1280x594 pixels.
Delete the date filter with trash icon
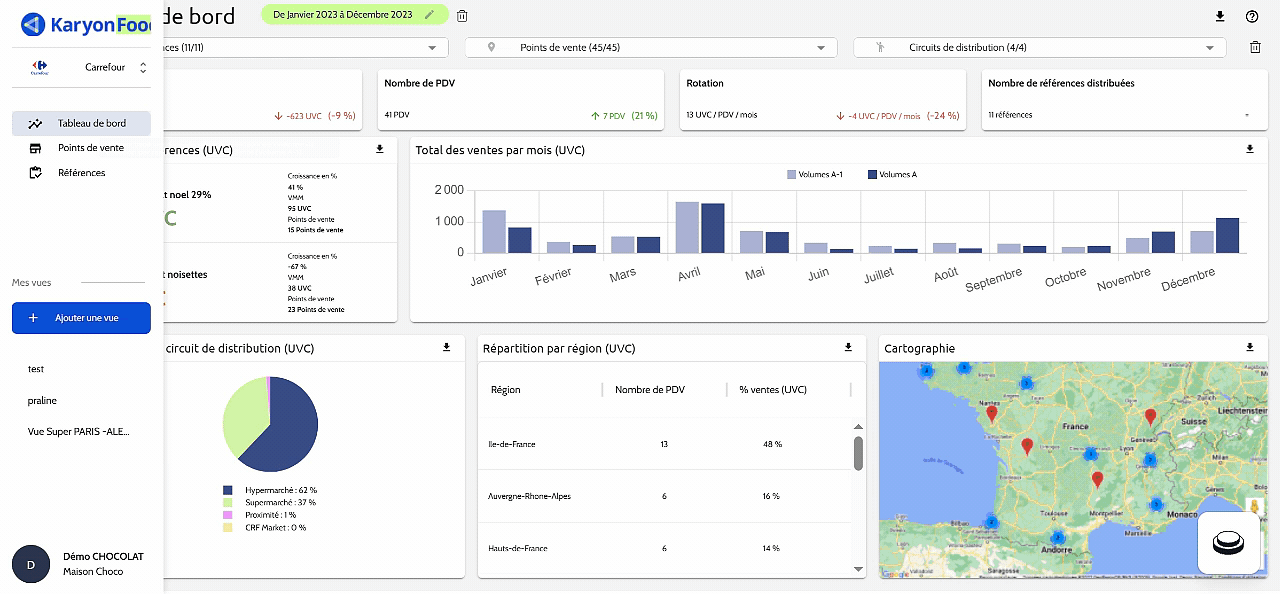click(462, 16)
